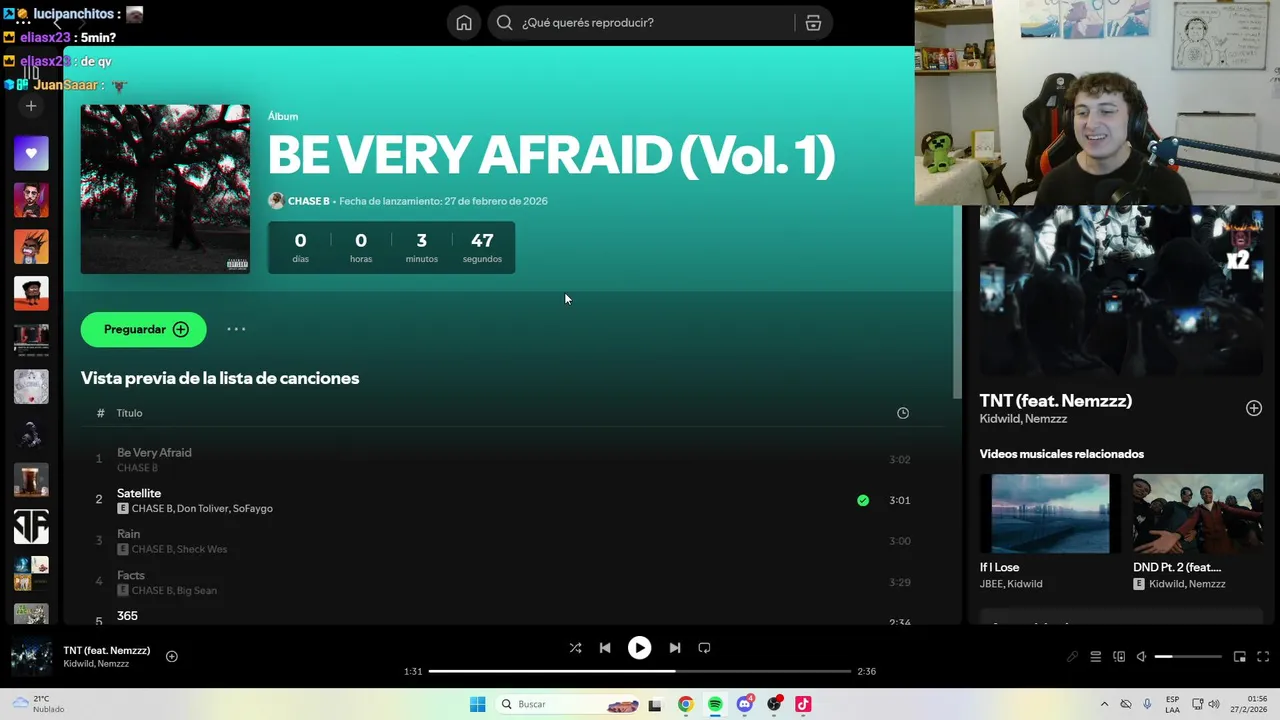Skip to next track
Viewport: 1280px width, 720px height.
point(675,648)
